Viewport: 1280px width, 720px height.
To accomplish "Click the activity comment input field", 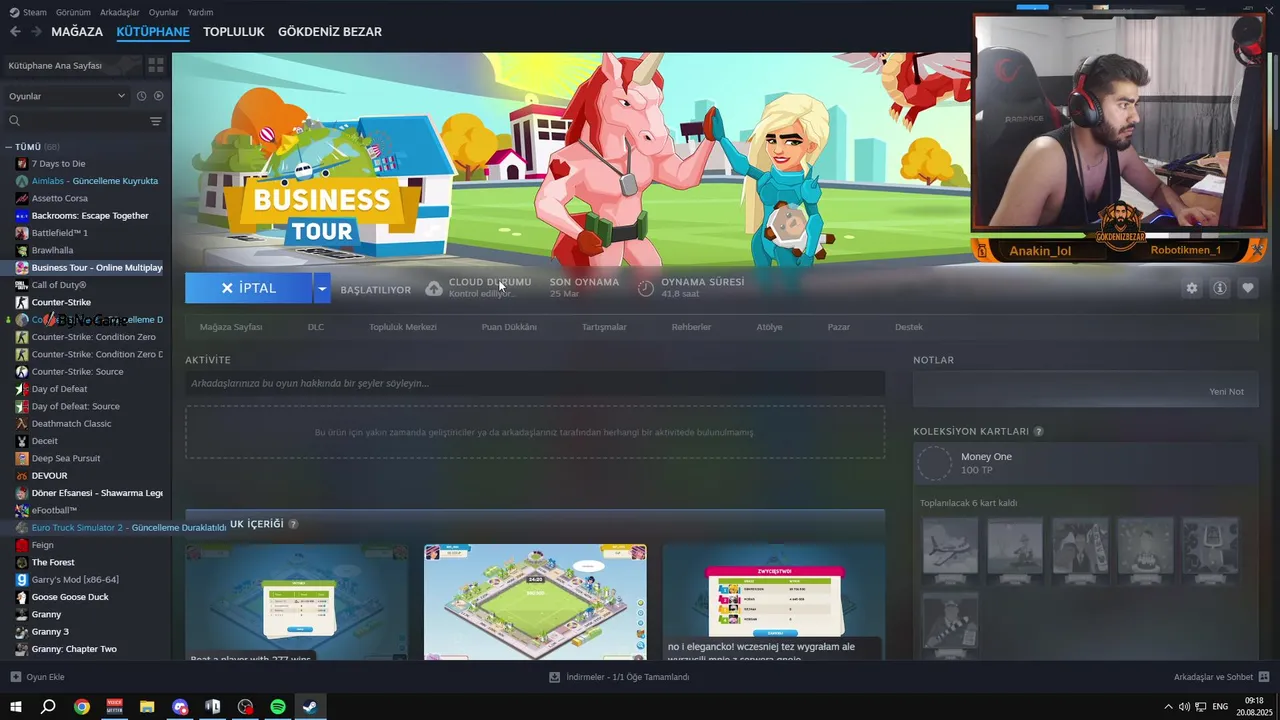I will [535, 383].
